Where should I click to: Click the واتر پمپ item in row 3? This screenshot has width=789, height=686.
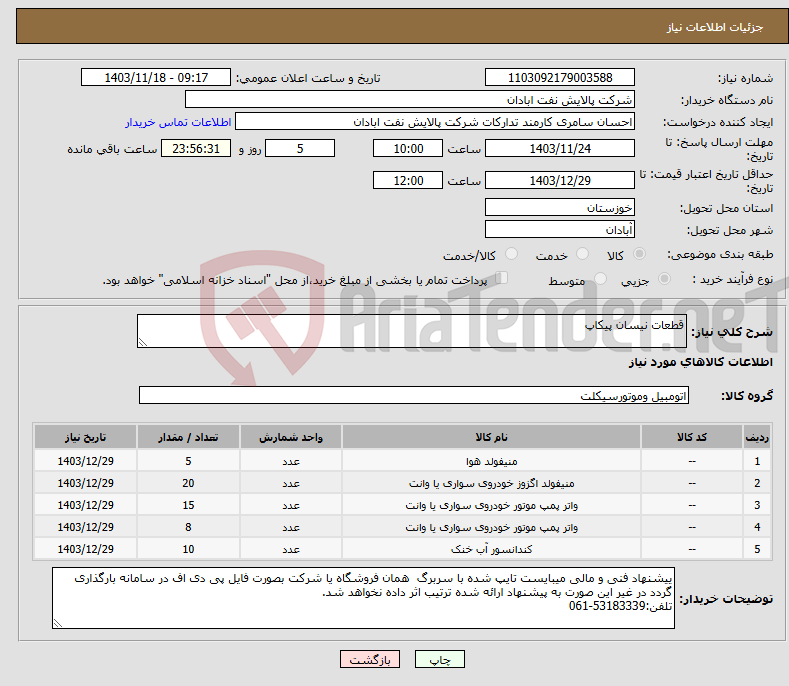pyautogui.click(x=491, y=505)
